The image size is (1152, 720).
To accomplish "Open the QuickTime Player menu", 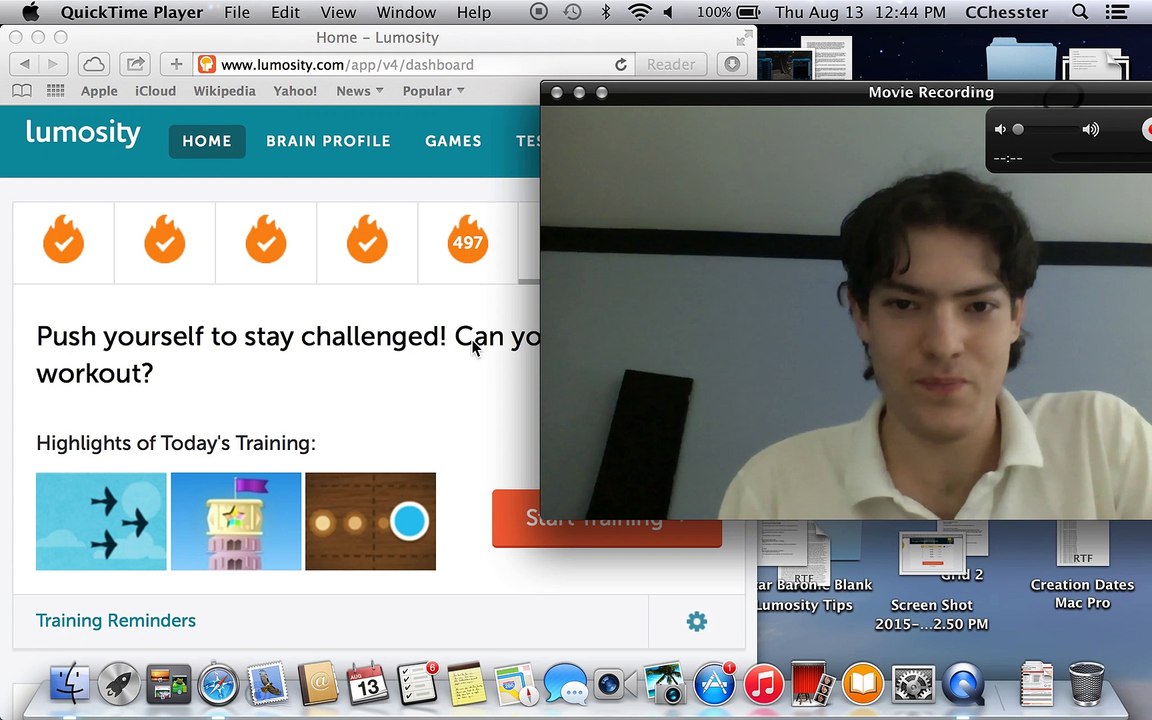I will pyautogui.click(x=132, y=12).
